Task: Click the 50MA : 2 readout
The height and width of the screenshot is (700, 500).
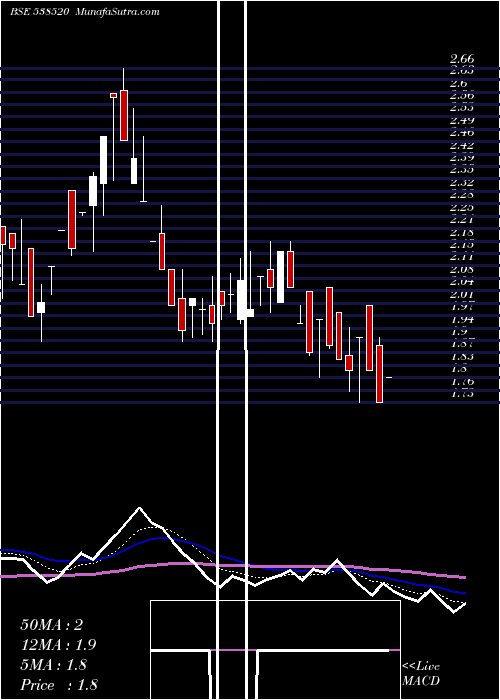Action: (x=52, y=625)
